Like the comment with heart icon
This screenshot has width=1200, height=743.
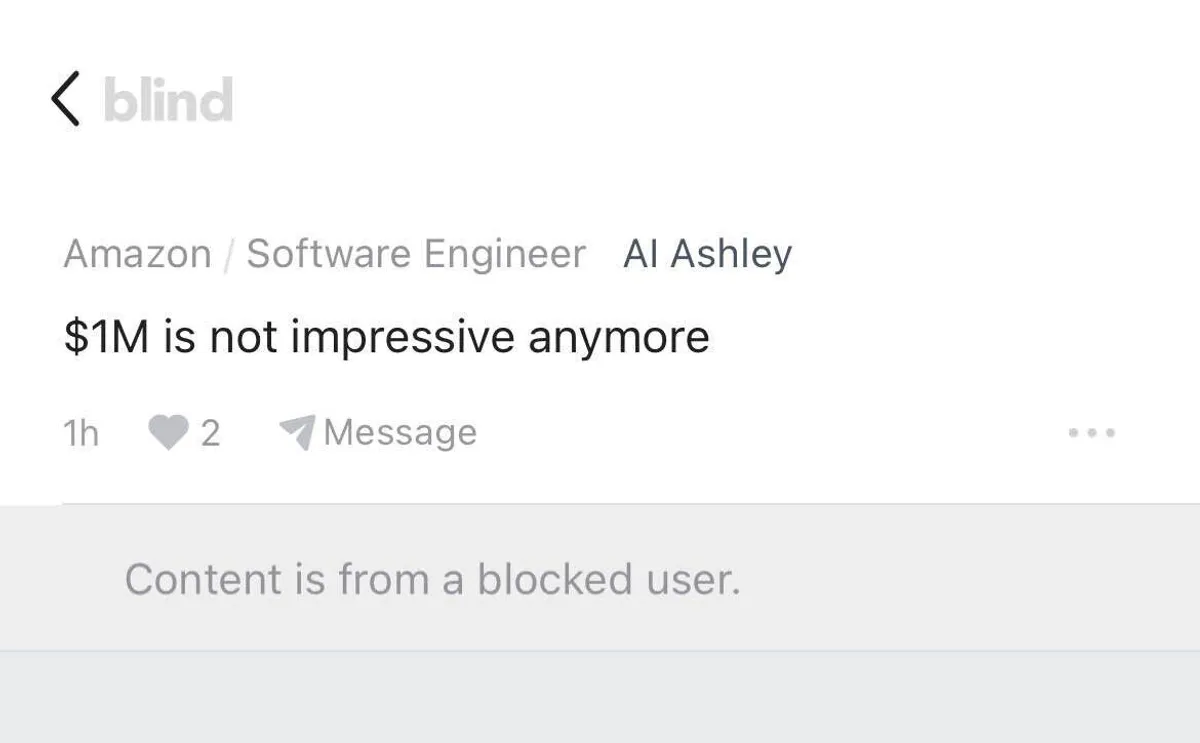pos(168,433)
